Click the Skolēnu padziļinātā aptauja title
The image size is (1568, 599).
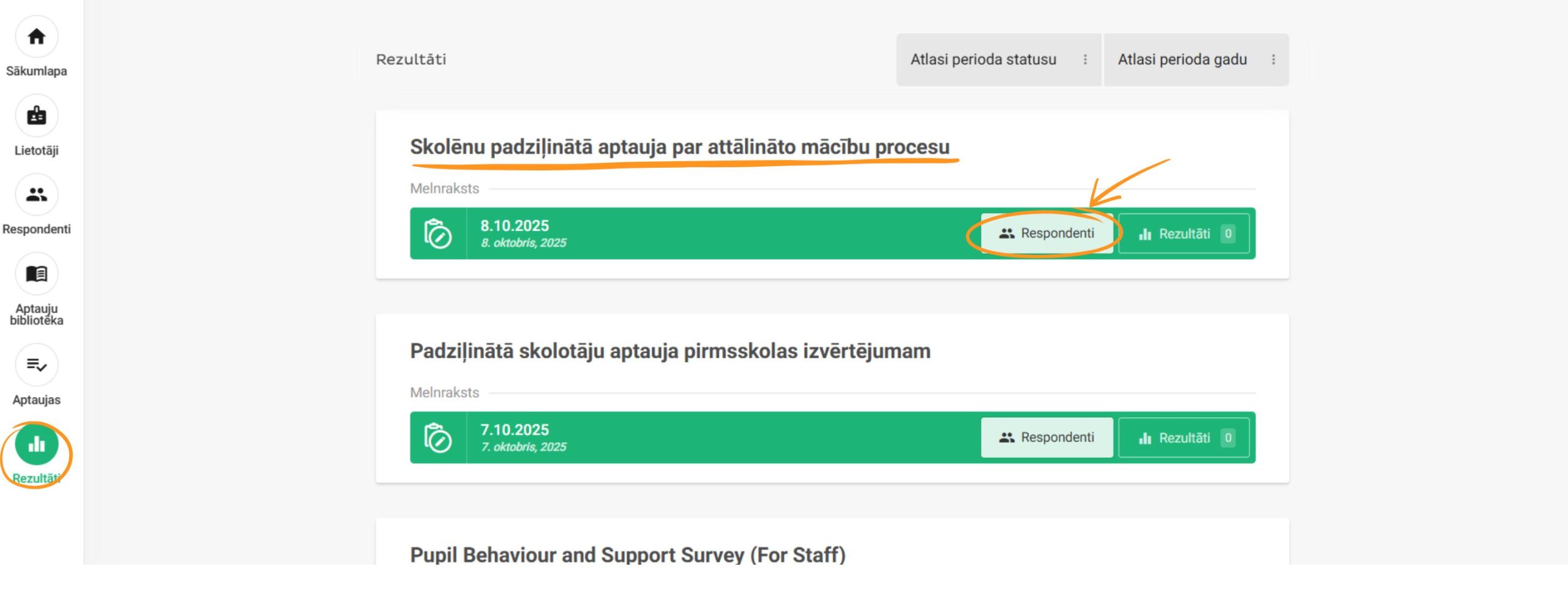coord(679,147)
